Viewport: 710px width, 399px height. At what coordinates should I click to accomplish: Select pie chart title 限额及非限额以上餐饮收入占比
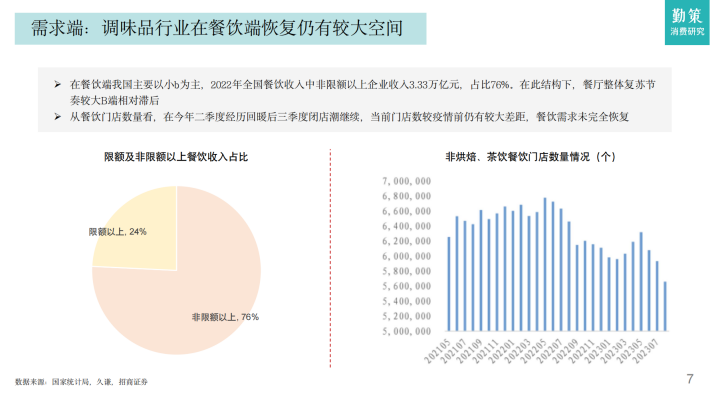click(176, 157)
